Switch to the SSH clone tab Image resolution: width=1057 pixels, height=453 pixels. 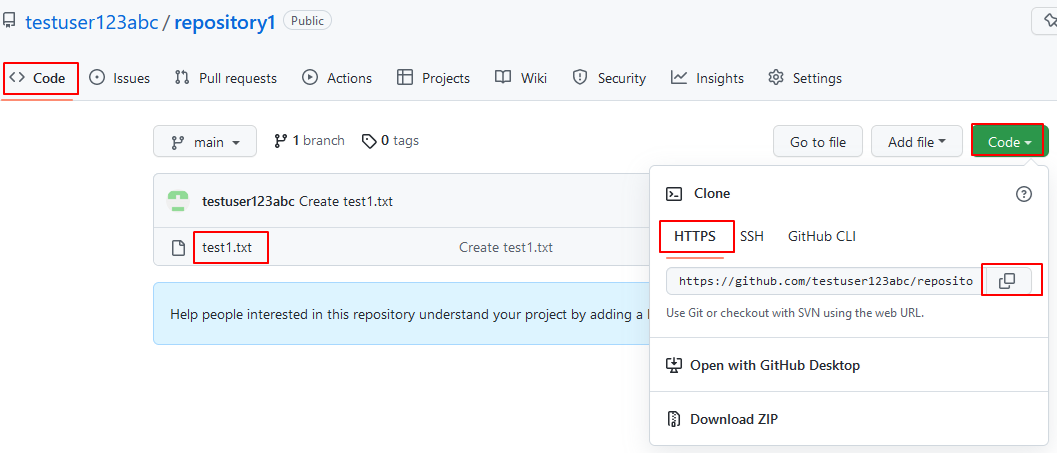[x=752, y=236]
